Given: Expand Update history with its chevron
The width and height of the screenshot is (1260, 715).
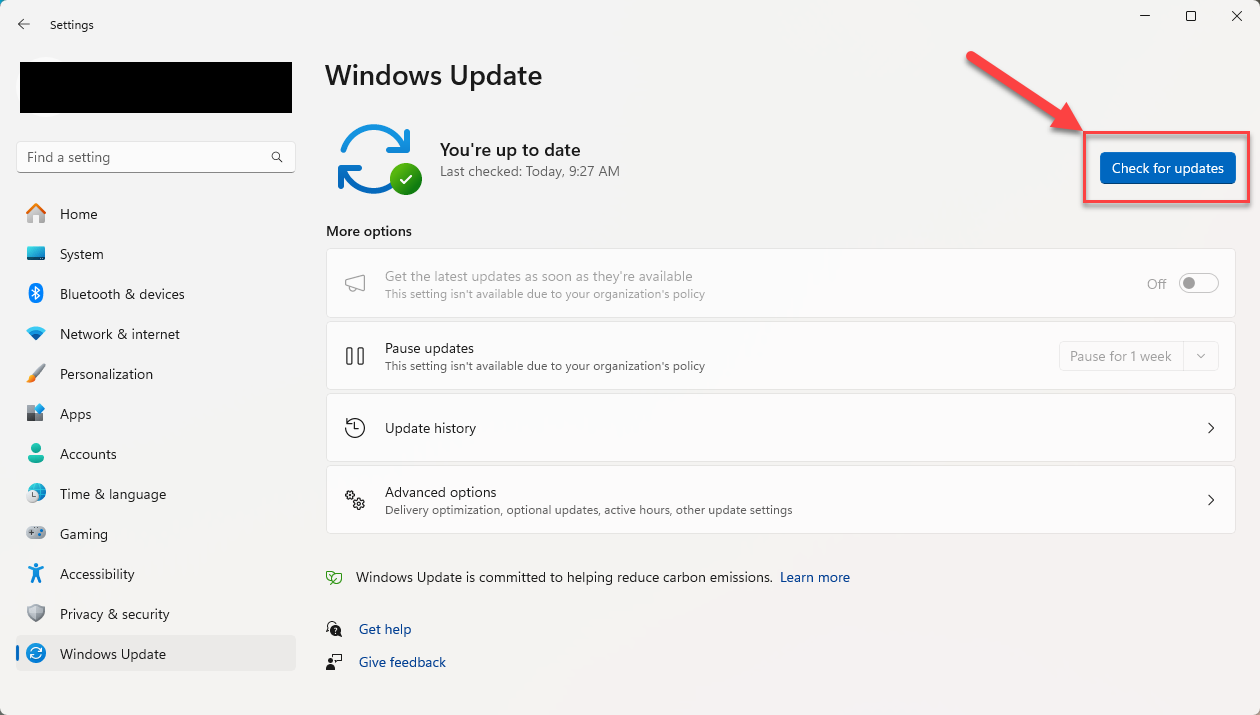Looking at the screenshot, I should (1211, 428).
